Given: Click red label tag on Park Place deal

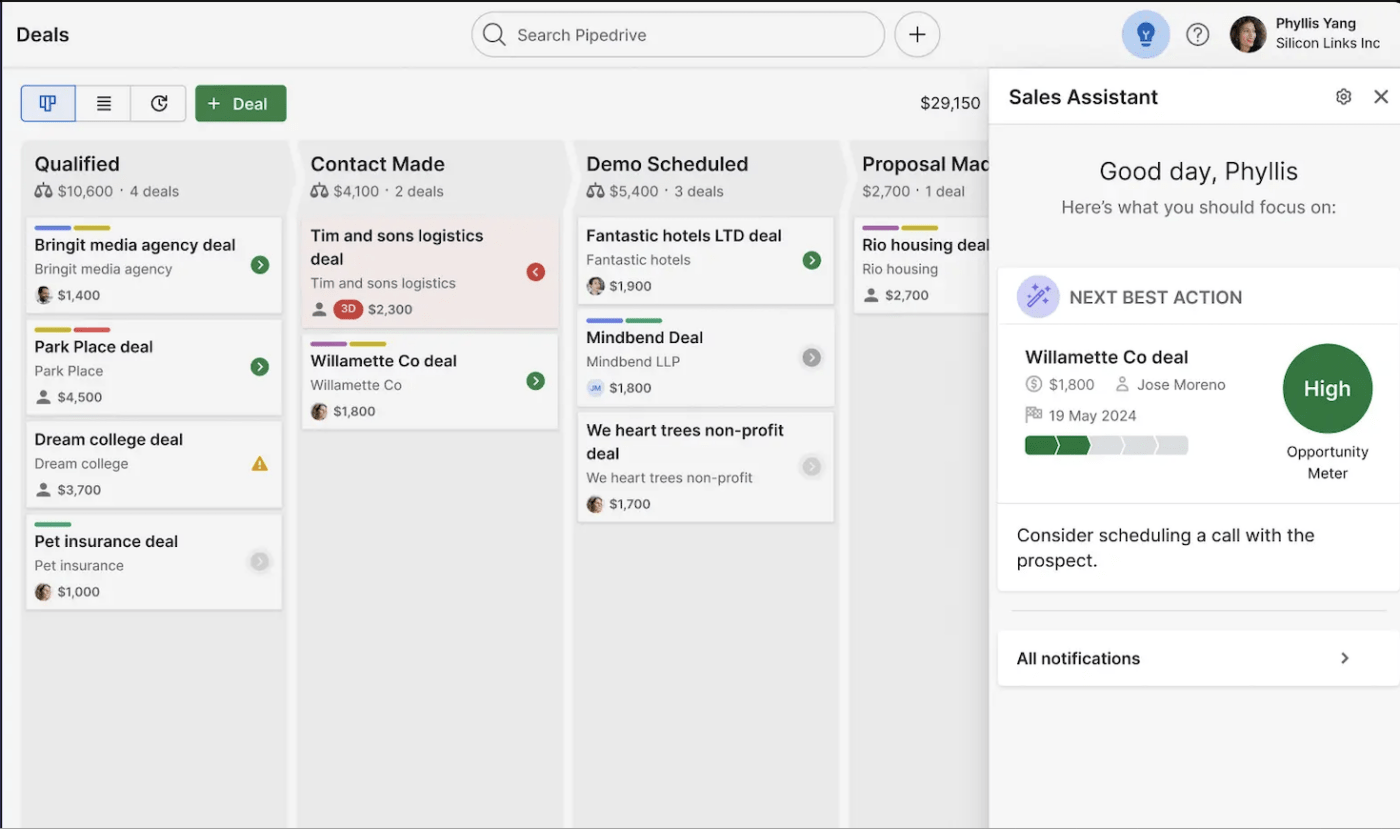Looking at the screenshot, I should click(92, 330).
